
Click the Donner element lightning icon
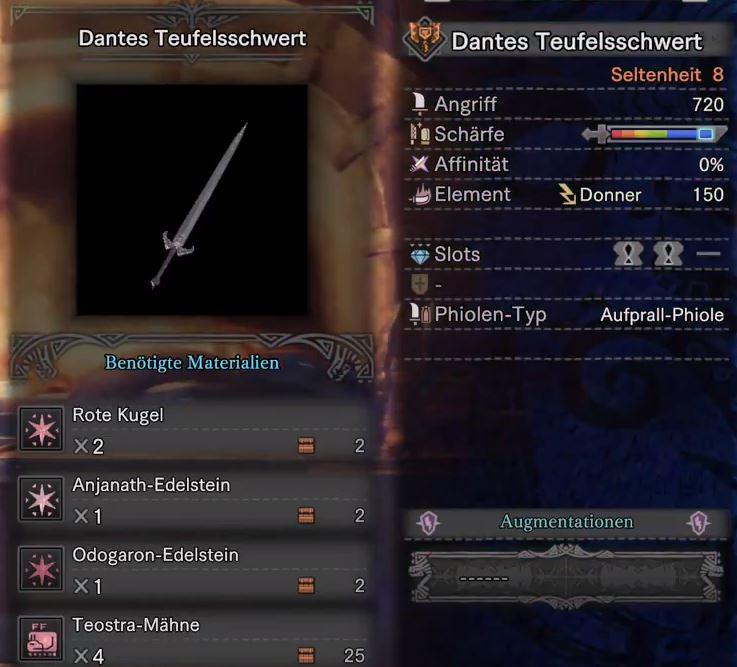[567, 195]
